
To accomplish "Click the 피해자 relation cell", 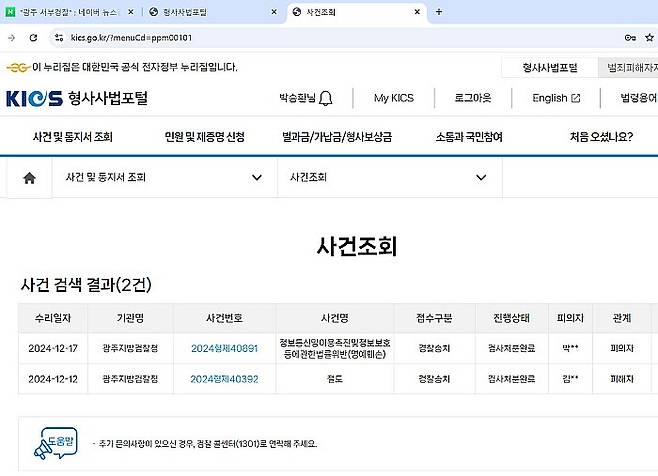I will pyautogui.click(x=622, y=379).
